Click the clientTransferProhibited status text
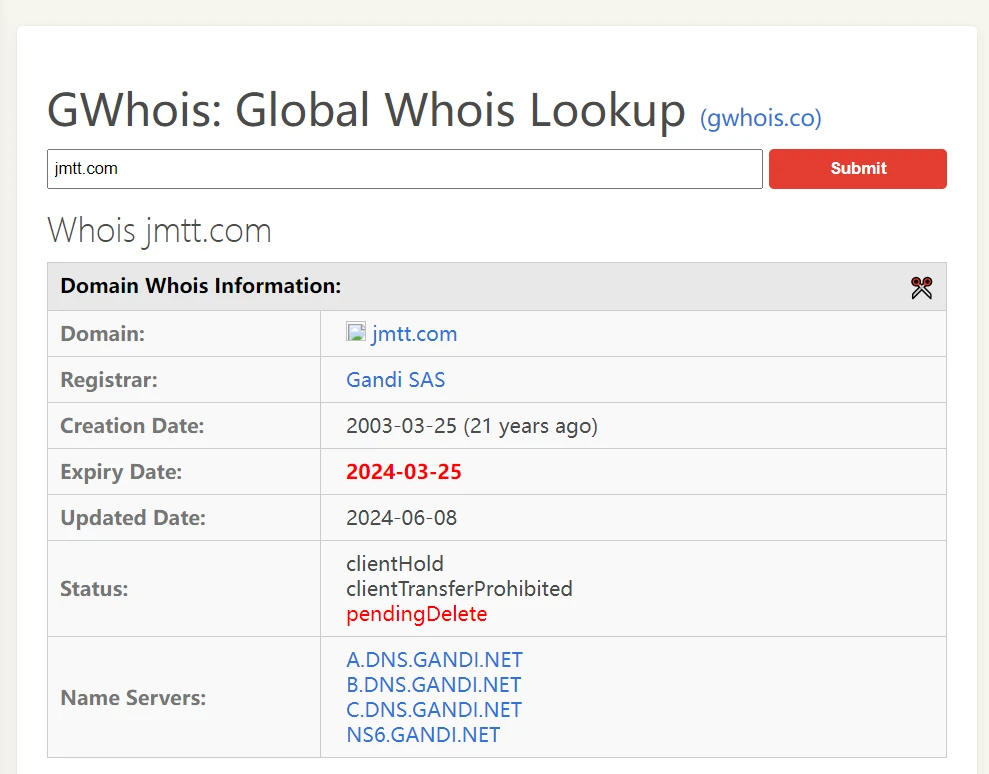 pos(459,589)
